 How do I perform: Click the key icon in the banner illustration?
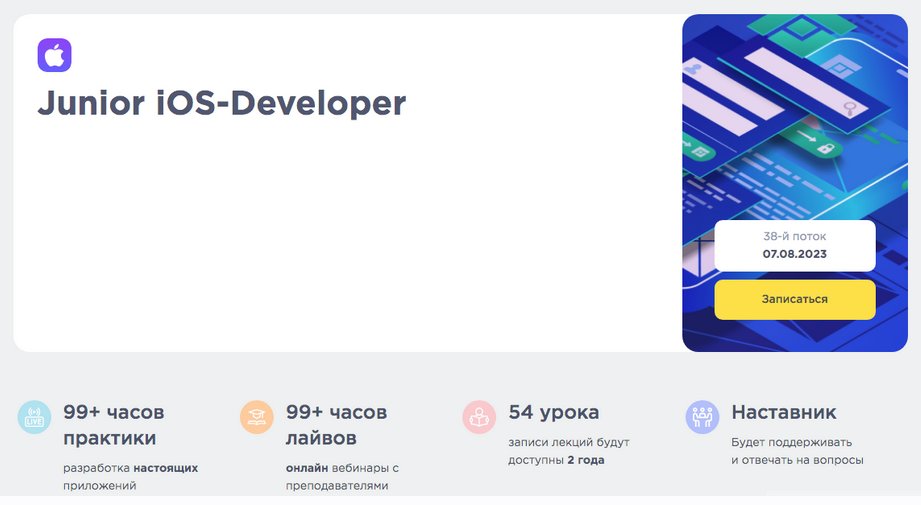849,108
